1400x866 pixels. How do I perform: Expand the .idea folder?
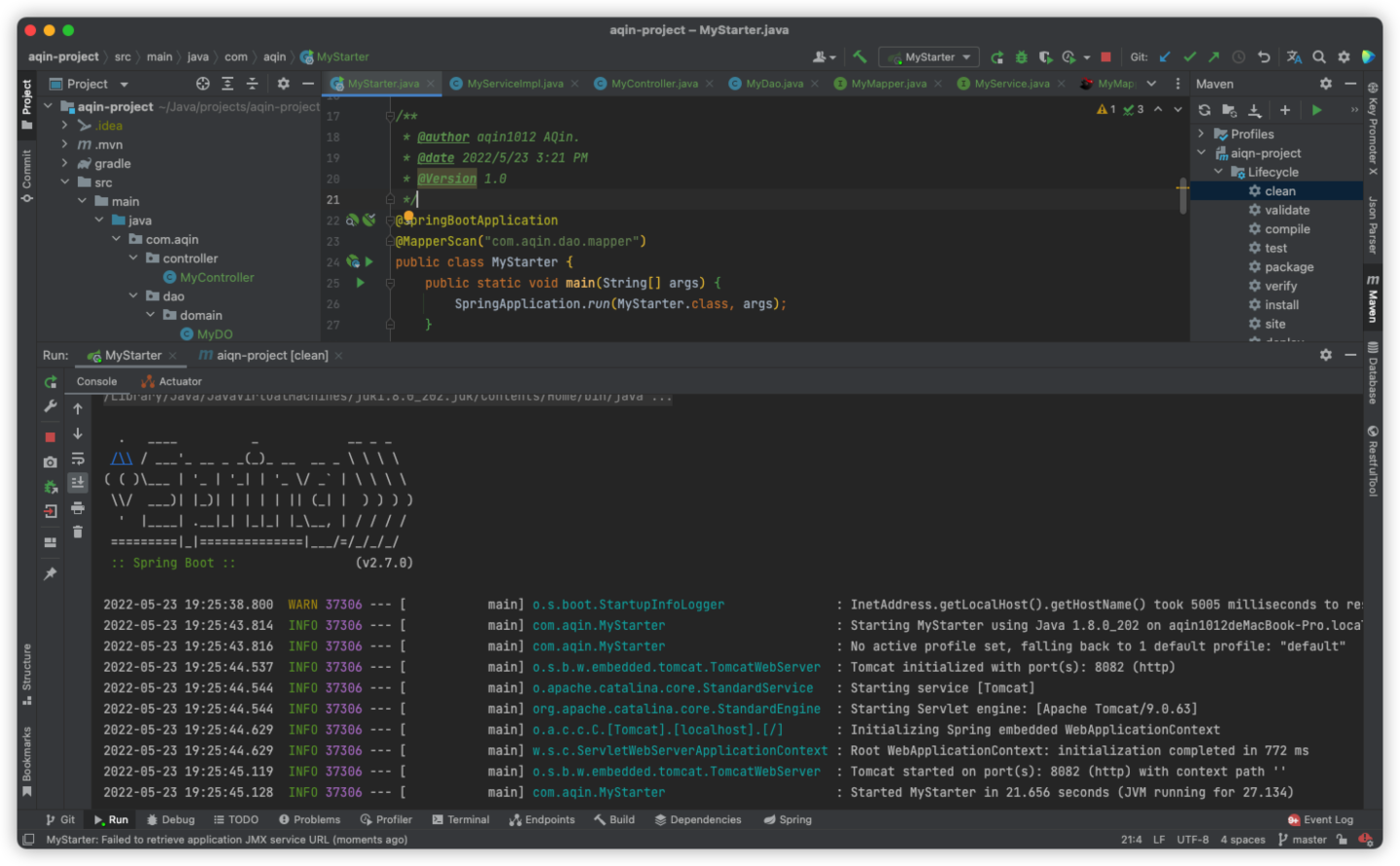[65, 125]
